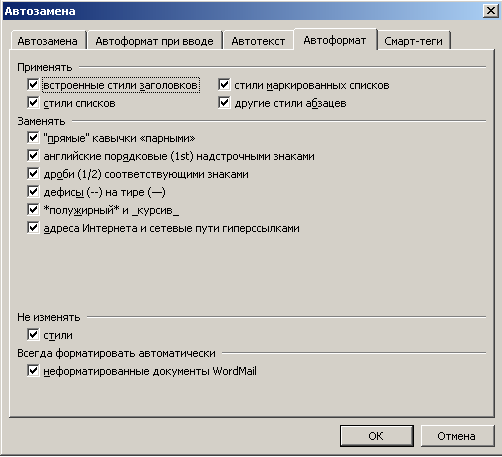Uncheck неформатированные документы WordMail
Screen dimensions: 502x457
click(x=33, y=371)
